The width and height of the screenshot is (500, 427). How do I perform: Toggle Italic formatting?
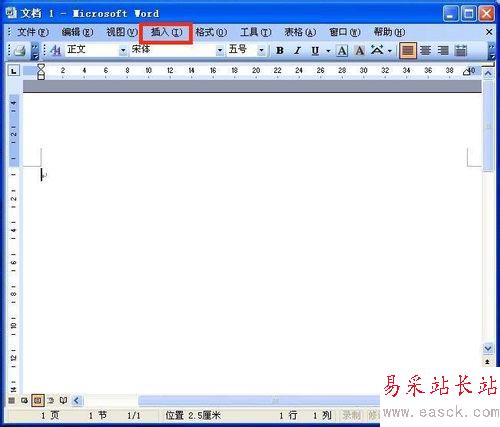pyautogui.click(x=297, y=51)
